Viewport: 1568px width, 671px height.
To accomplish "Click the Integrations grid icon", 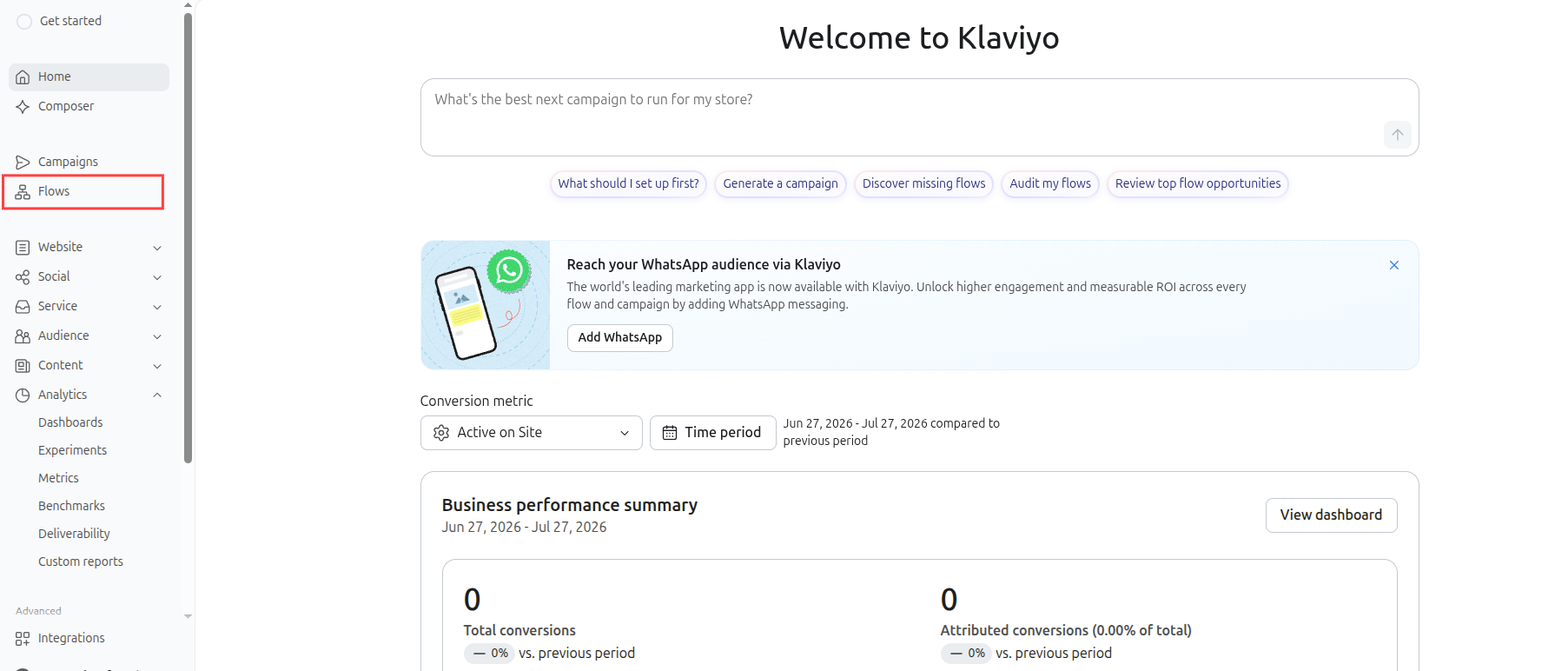I will [23, 639].
